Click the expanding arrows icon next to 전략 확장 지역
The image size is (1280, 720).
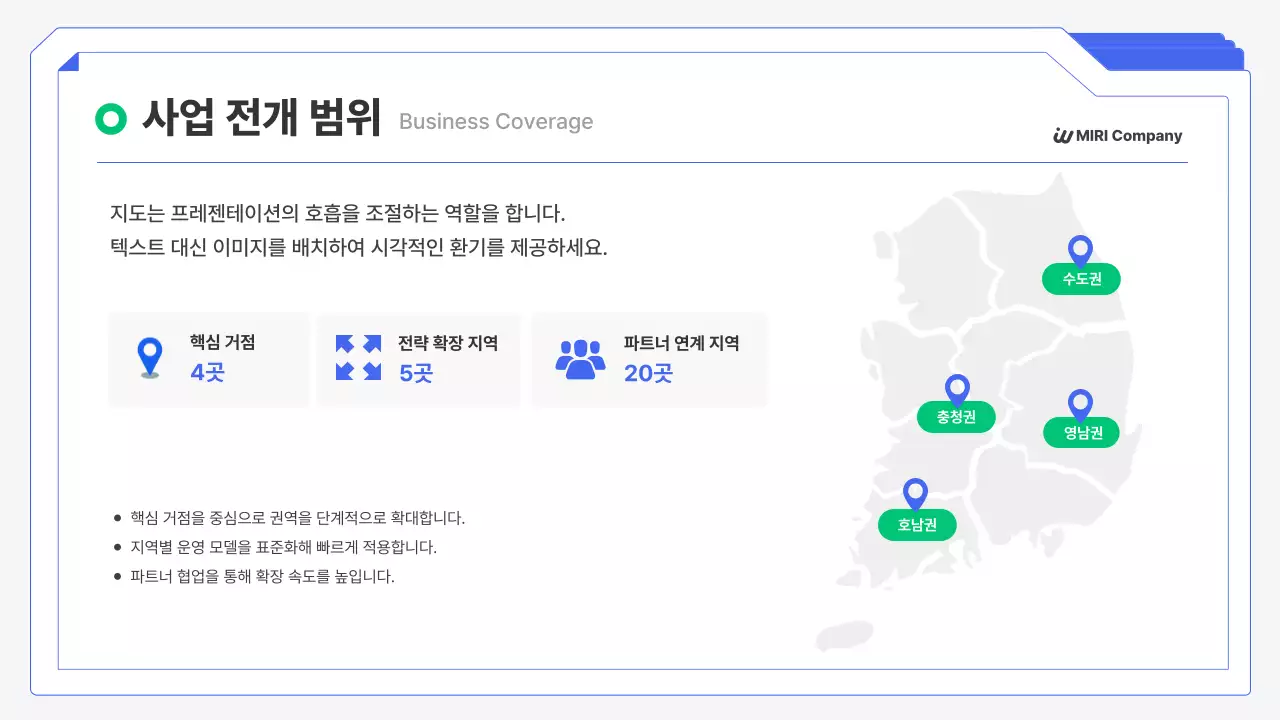[359, 357]
